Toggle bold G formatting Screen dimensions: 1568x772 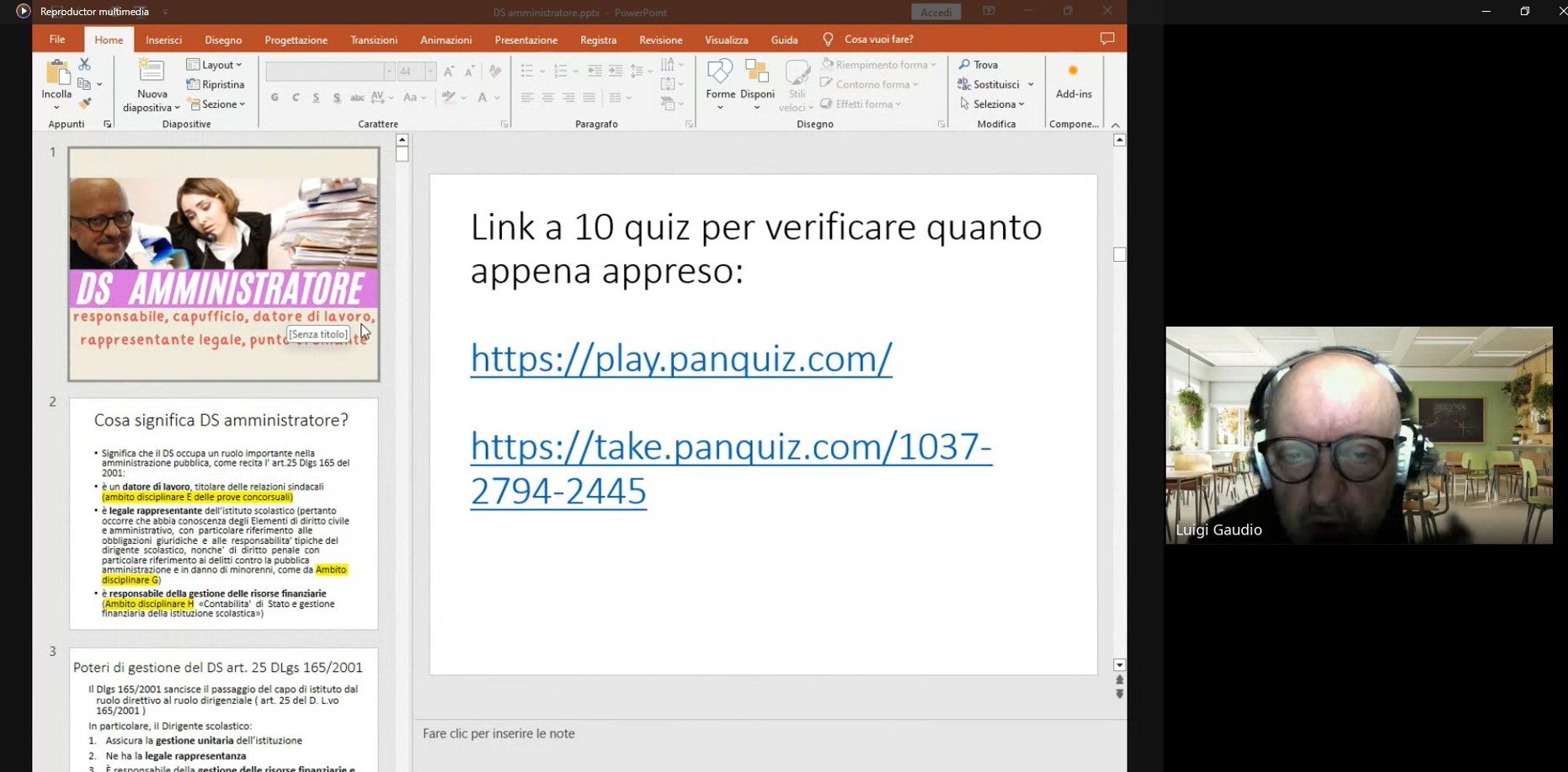click(275, 98)
